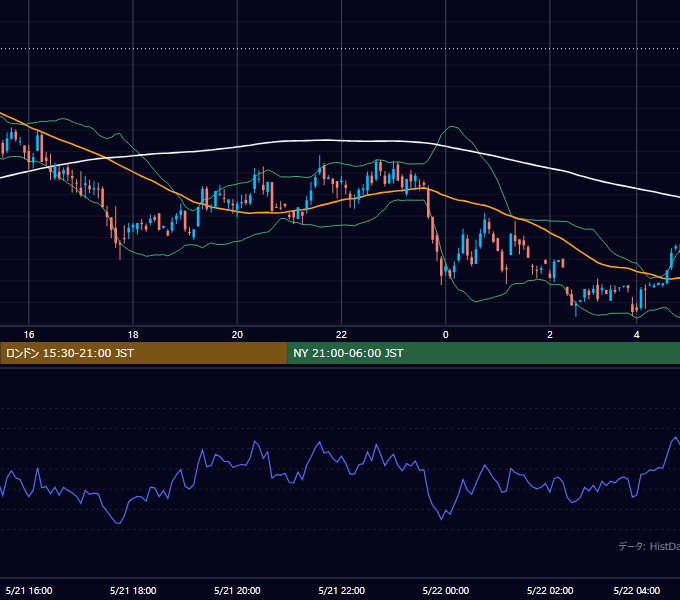Screen dimensions: 680x600
Task: Click the 5/21 20:00 time label
Action: 237,590
